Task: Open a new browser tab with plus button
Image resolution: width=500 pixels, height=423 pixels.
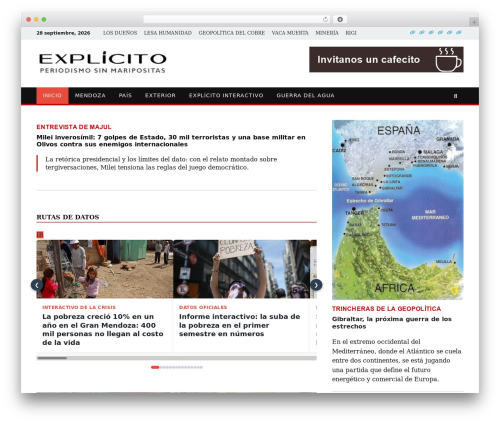Action: [474, 22]
